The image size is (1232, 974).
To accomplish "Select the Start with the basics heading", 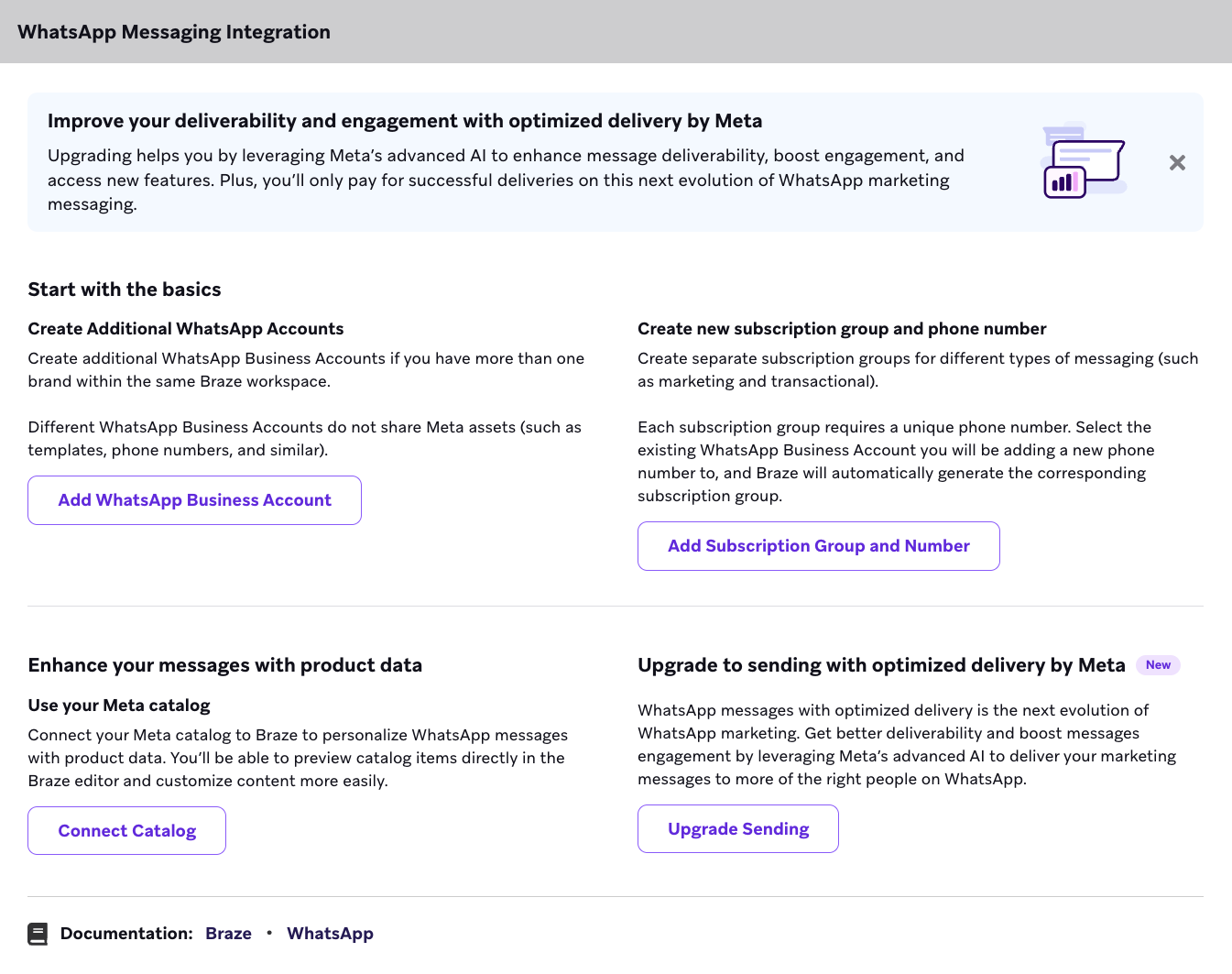I will click(125, 290).
